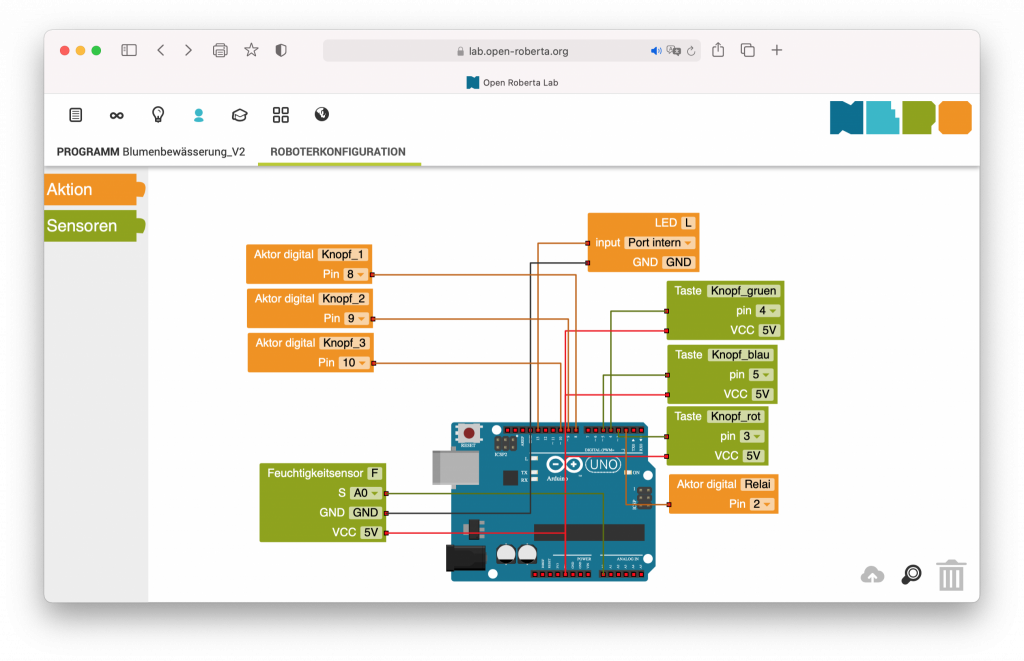The width and height of the screenshot is (1024, 661).
Task: Open the user account icon menu
Action: click(x=198, y=115)
